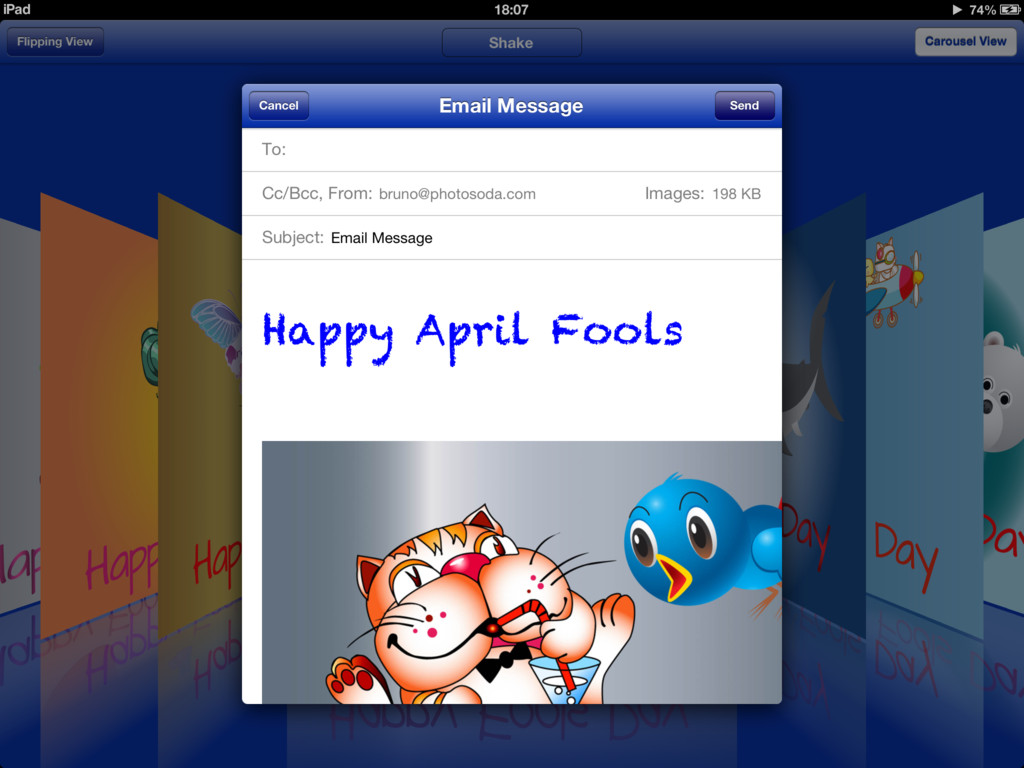Tap the Happy April Fools text
The image size is (1024, 768).
(472, 336)
